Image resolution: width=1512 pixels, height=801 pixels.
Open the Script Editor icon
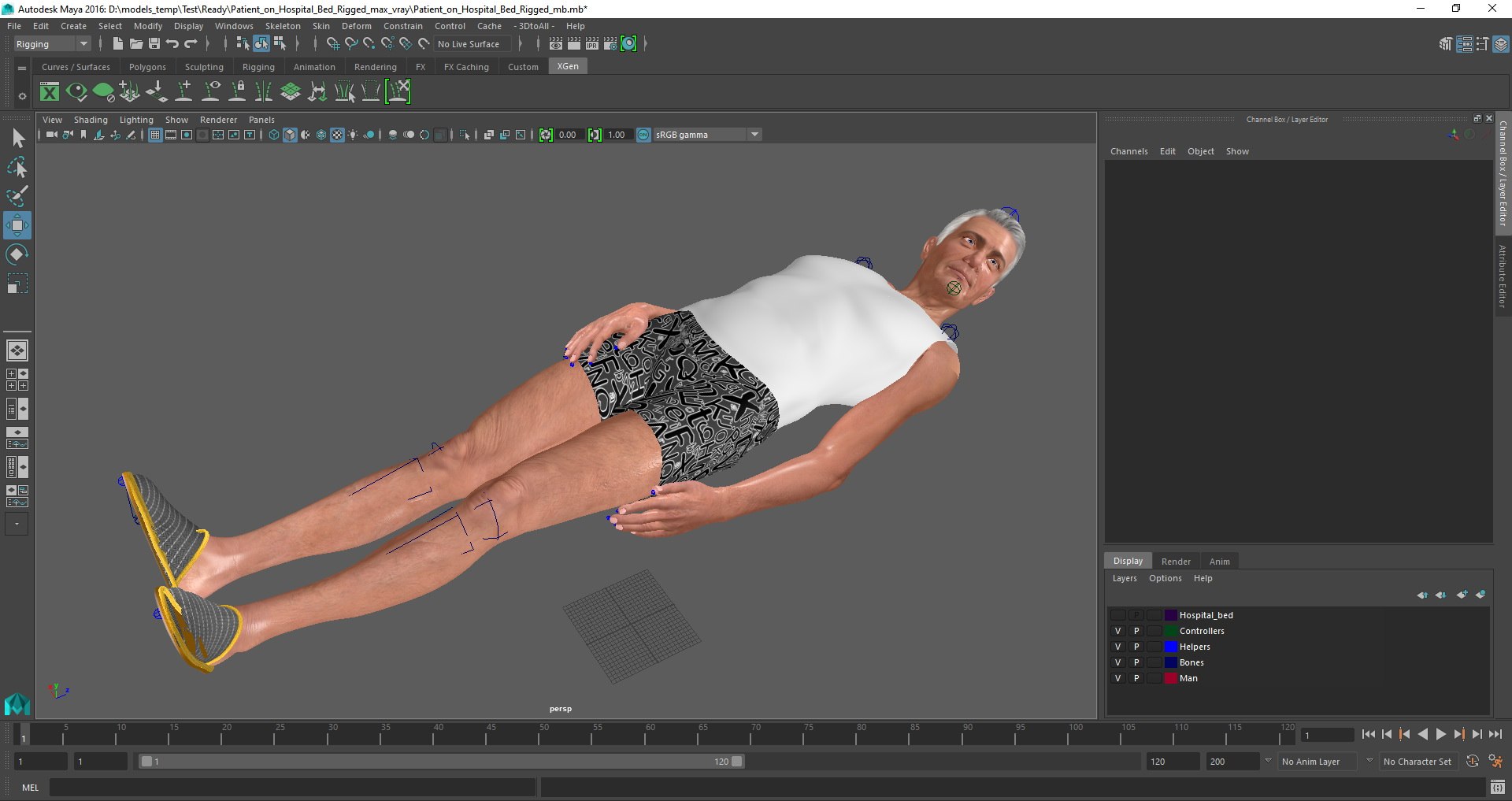point(1498,787)
